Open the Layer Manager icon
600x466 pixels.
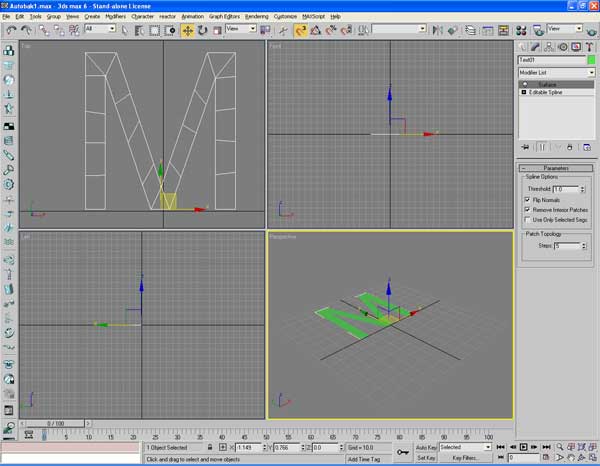click(471, 30)
